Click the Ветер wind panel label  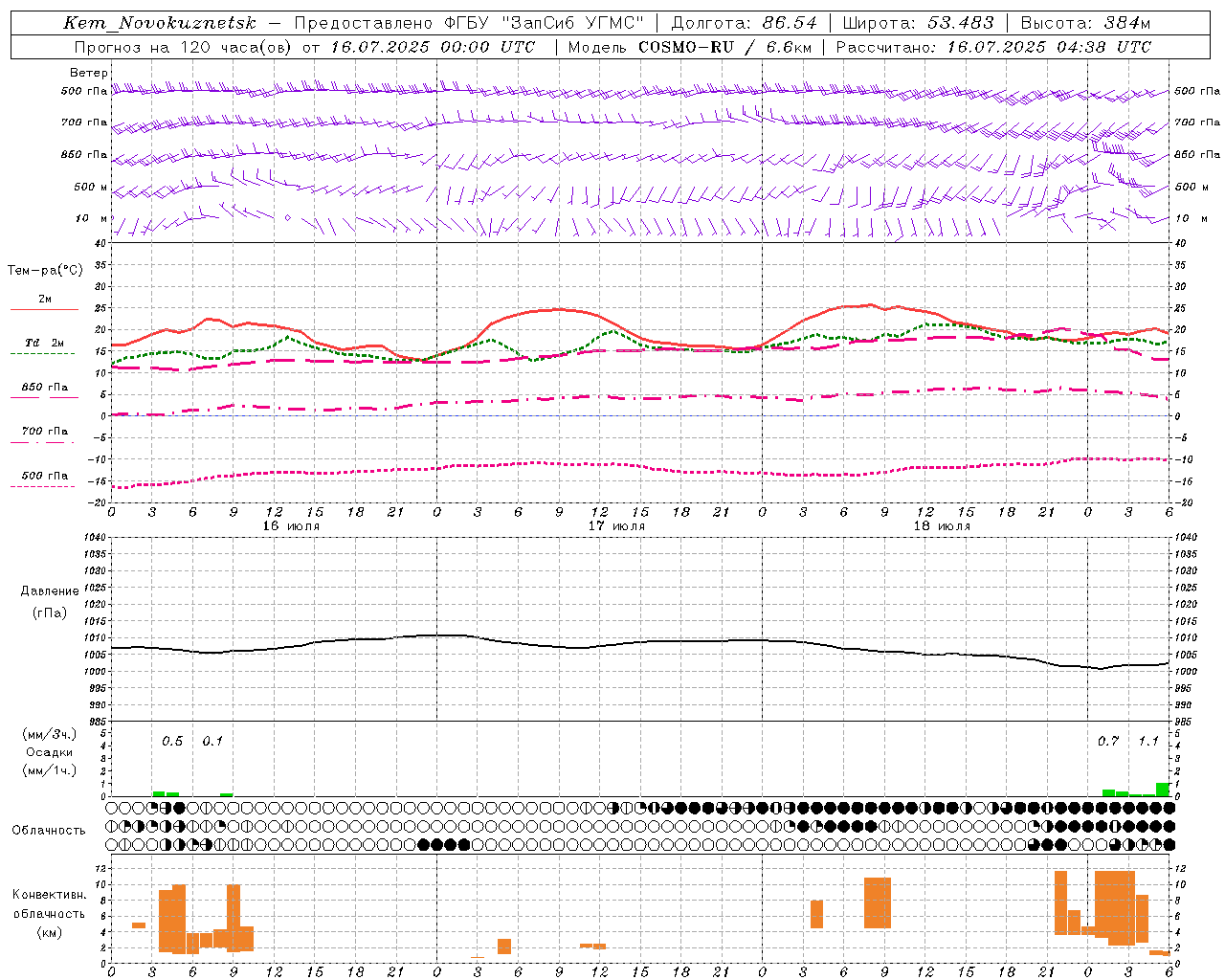click(89, 73)
